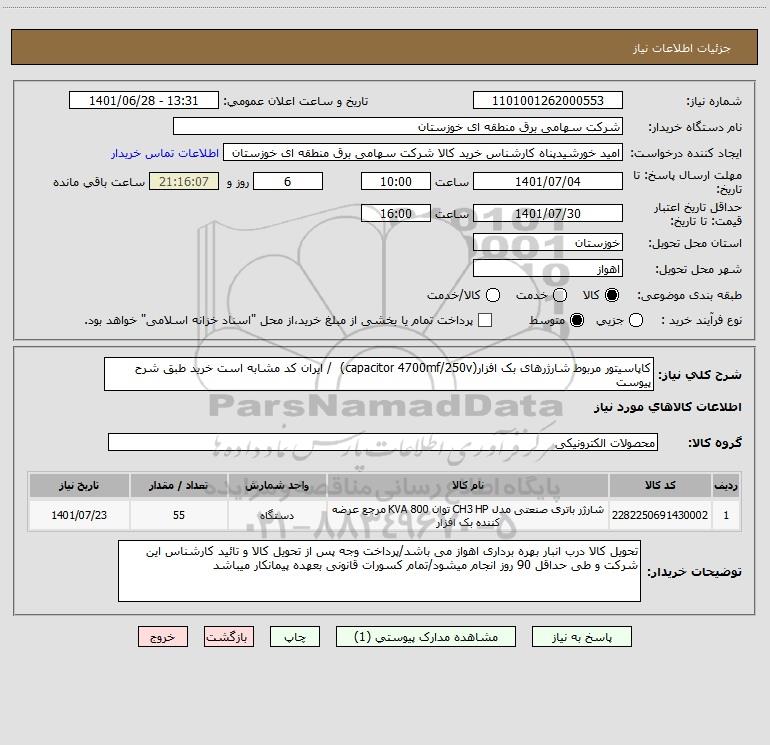Screen dimensions: 770x745
Task: Click the remaining days field showing 6
Action: 288,181
